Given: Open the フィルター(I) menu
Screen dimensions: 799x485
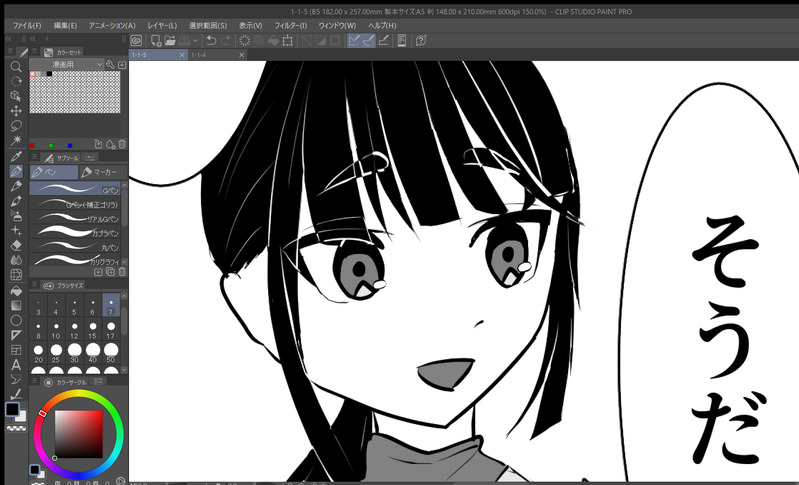Looking at the screenshot, I should point(290,25).
